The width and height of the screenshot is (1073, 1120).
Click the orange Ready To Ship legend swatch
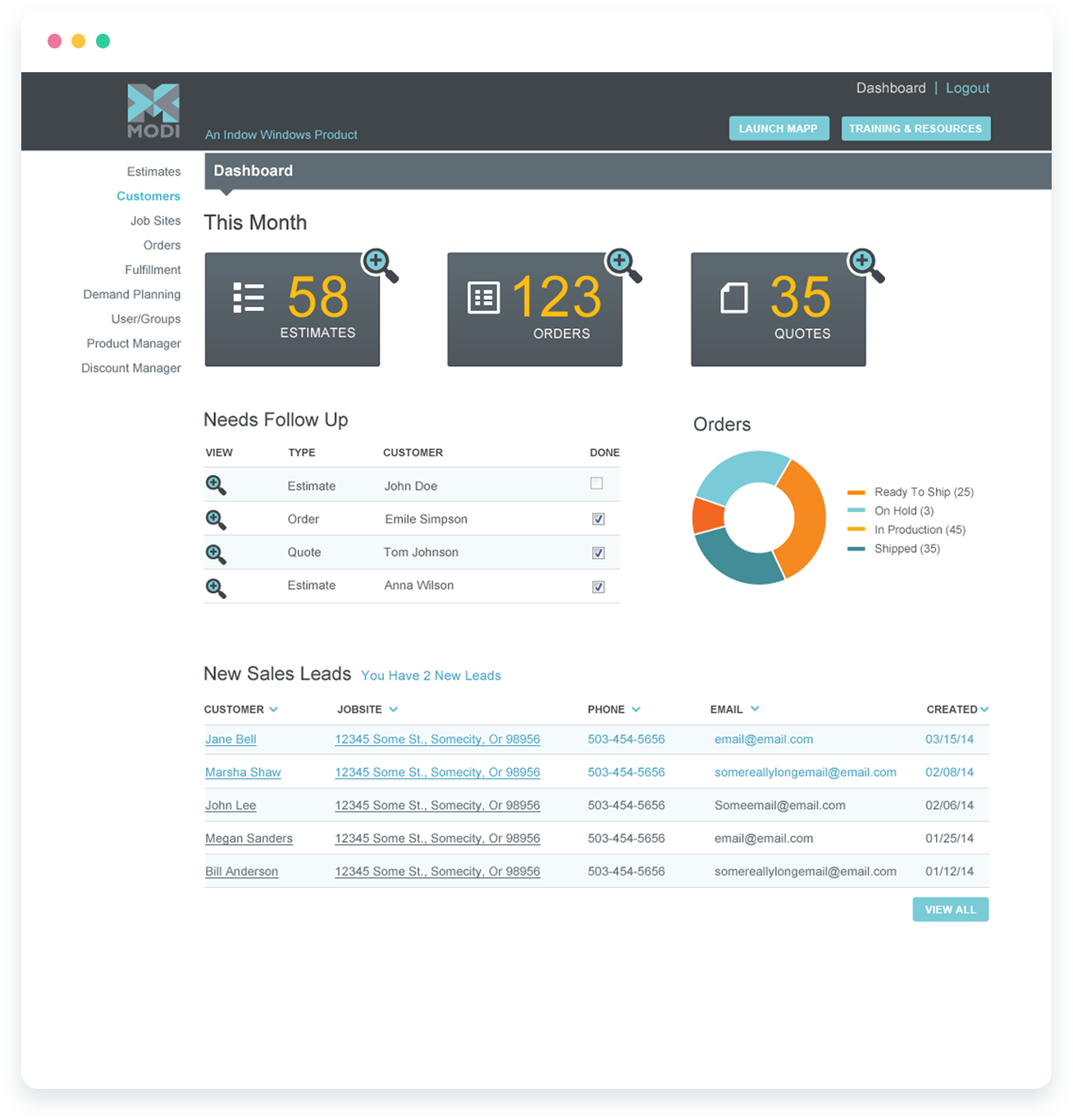(856, 492)
